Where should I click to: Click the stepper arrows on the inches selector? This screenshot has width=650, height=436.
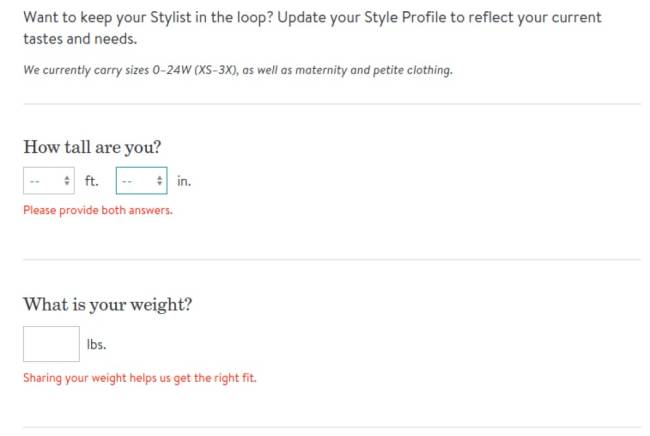point(160,181)
